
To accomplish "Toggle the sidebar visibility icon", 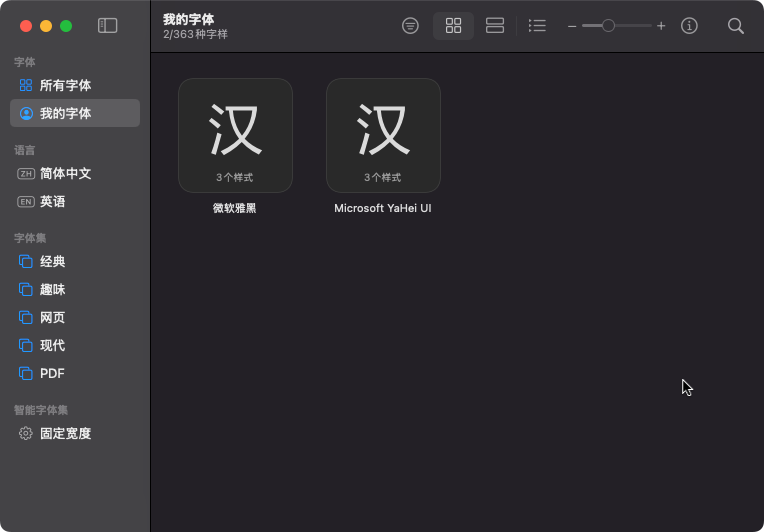I will pyautogui.click(x=108, y=26).
